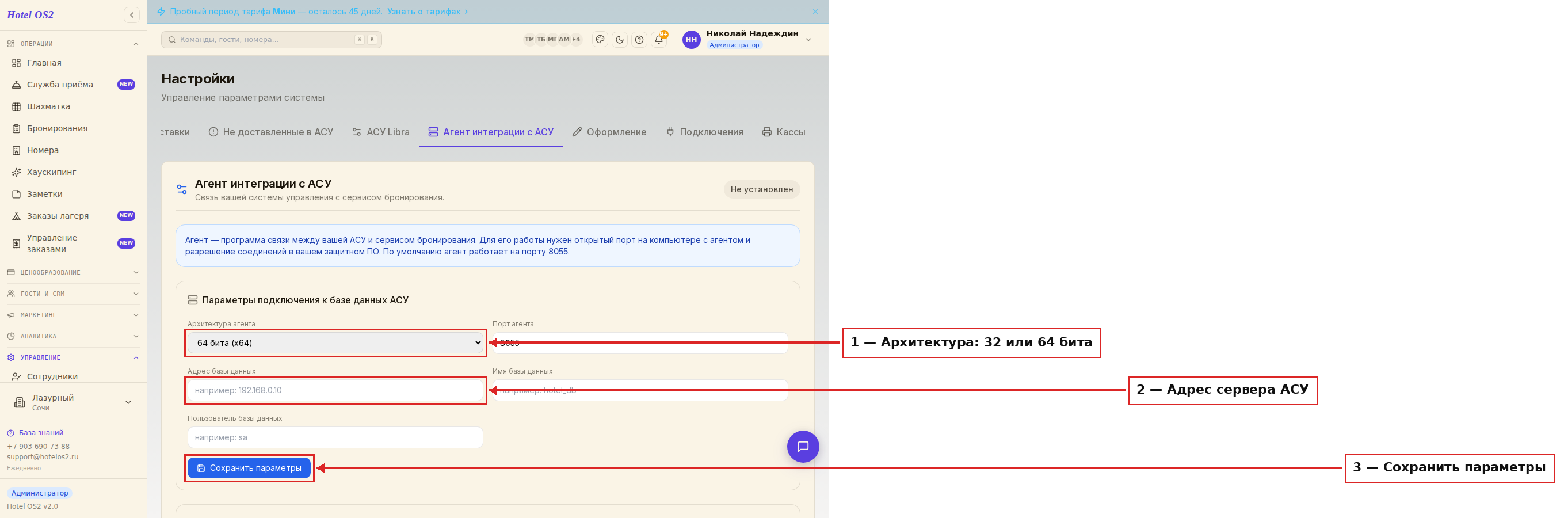The width and height of the screenshot is (1568, 518).
Task: Click the НН user avatar
Action: click(691, 40)
